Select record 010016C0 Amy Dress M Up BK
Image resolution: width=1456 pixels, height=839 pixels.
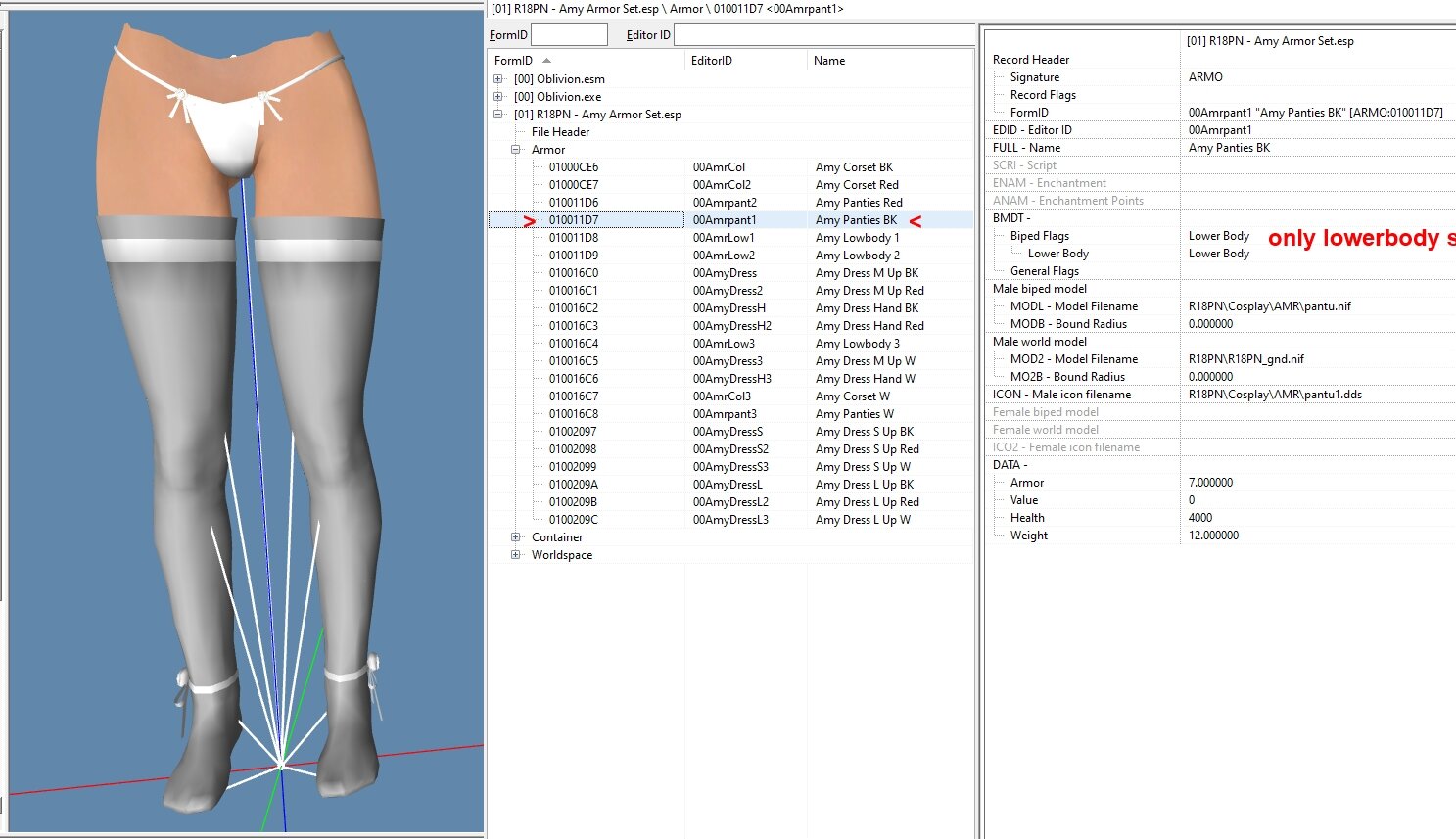pos(730,273)
